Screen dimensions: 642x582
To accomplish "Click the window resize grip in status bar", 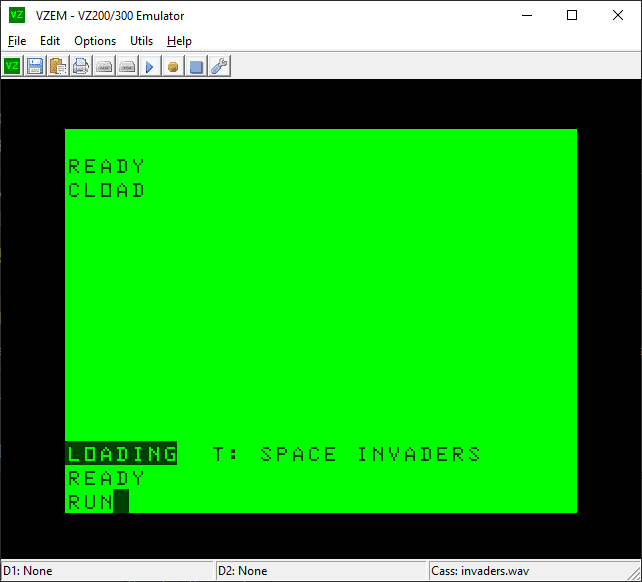I will pos(635,573).
